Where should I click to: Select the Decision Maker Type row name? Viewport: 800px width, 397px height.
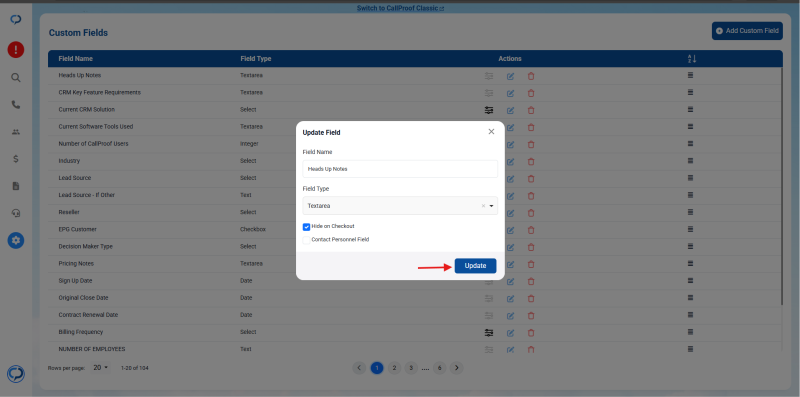coord(86,246)
